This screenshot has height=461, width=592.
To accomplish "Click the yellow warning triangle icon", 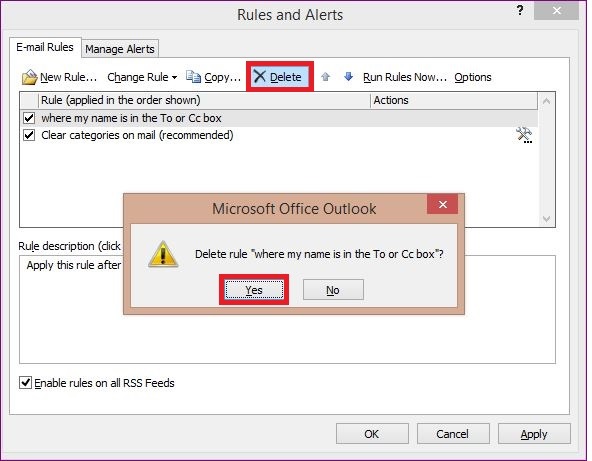I will [x=163, y=254].
